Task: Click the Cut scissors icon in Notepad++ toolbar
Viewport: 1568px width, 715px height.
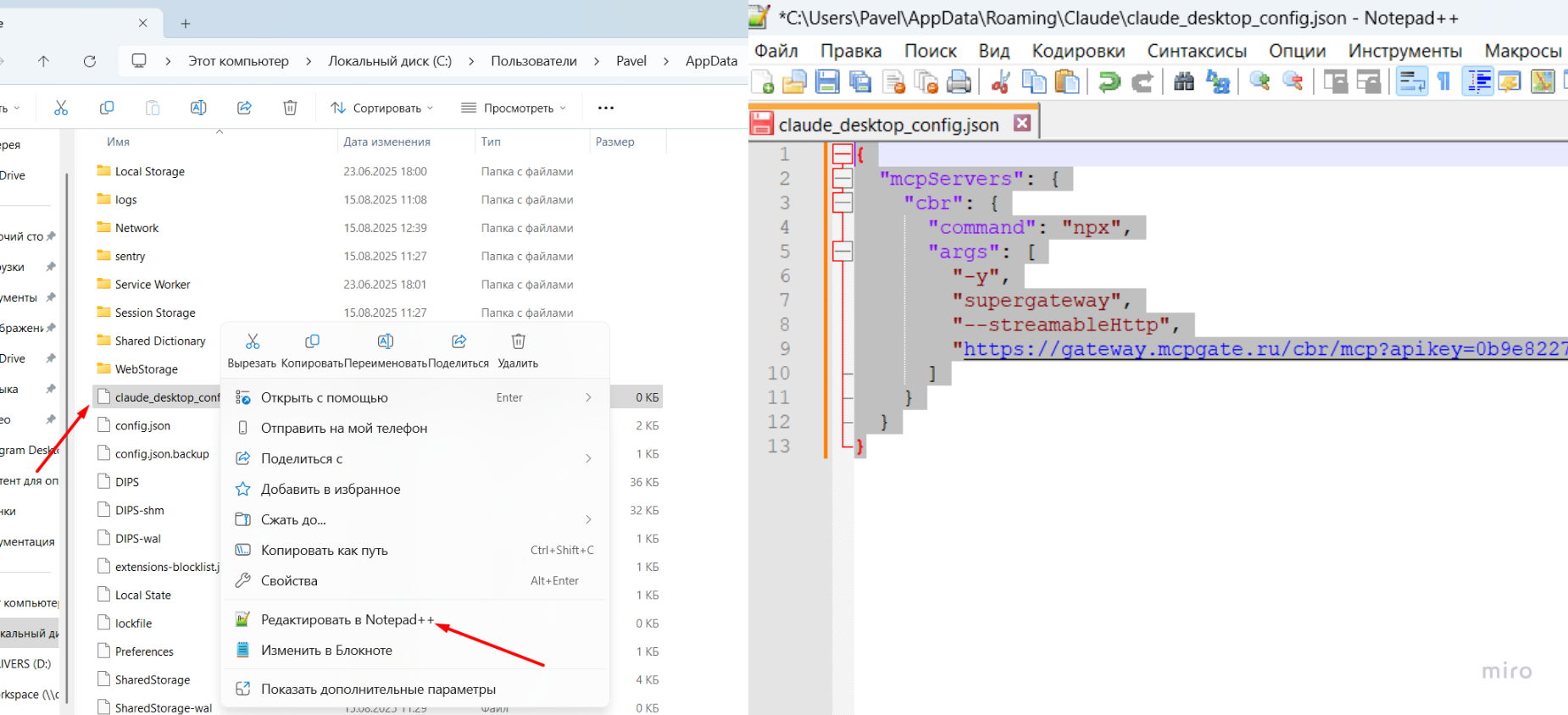Action: [x=1001, y=82]
